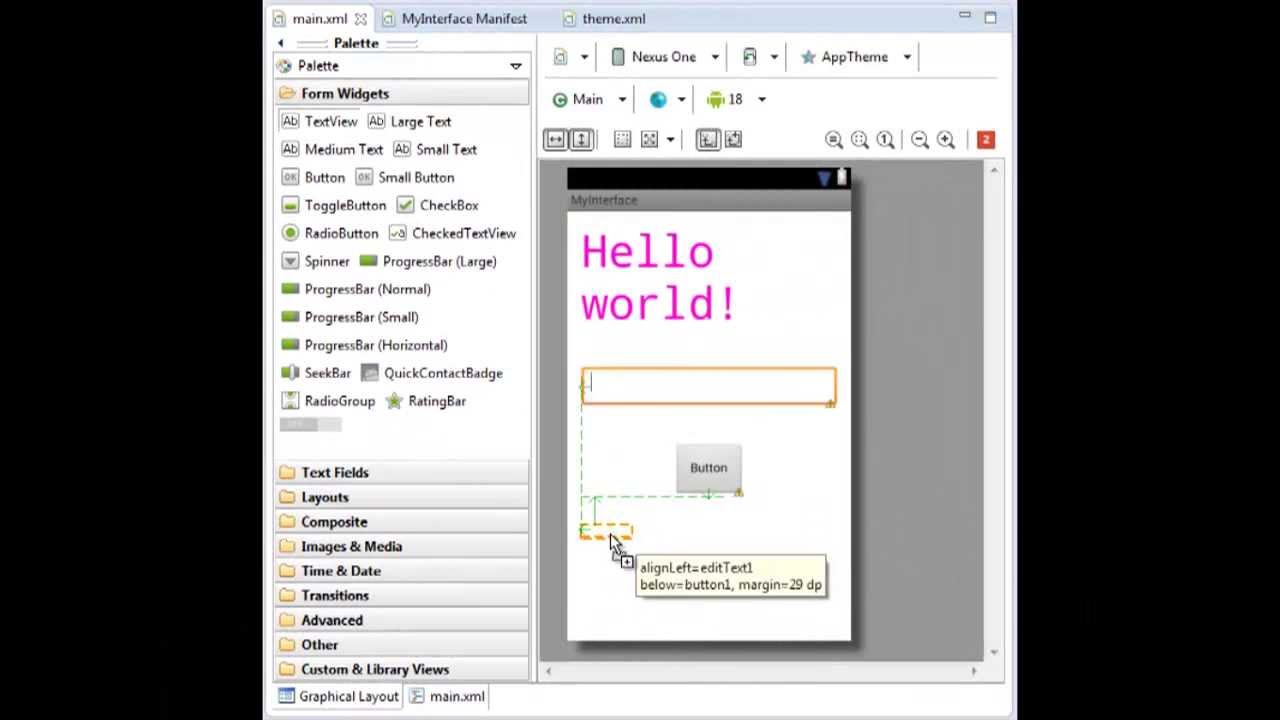The width and height of the screenshot is (1280, 720).
Task: Choose the Small Button widget in palette
Action: (405, 177)
